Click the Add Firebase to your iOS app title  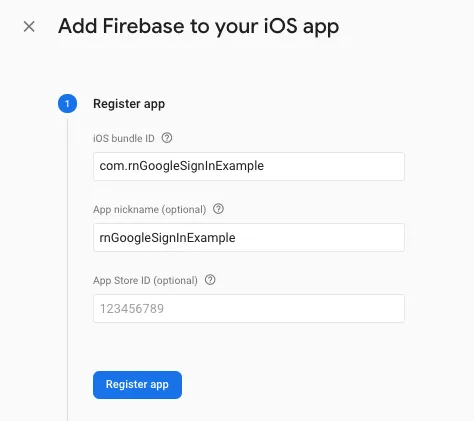click(199, 27)
